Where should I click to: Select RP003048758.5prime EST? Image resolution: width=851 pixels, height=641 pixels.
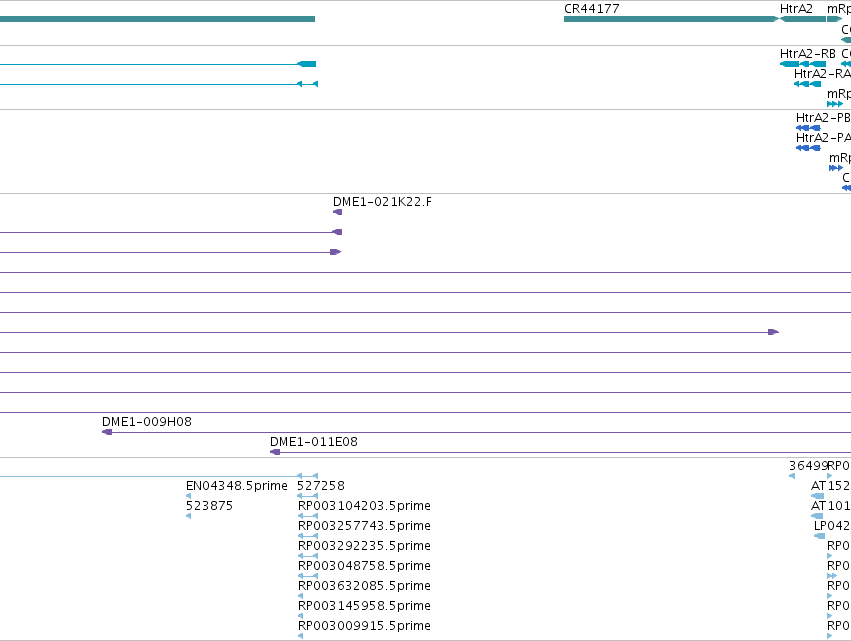pos(308,576)
